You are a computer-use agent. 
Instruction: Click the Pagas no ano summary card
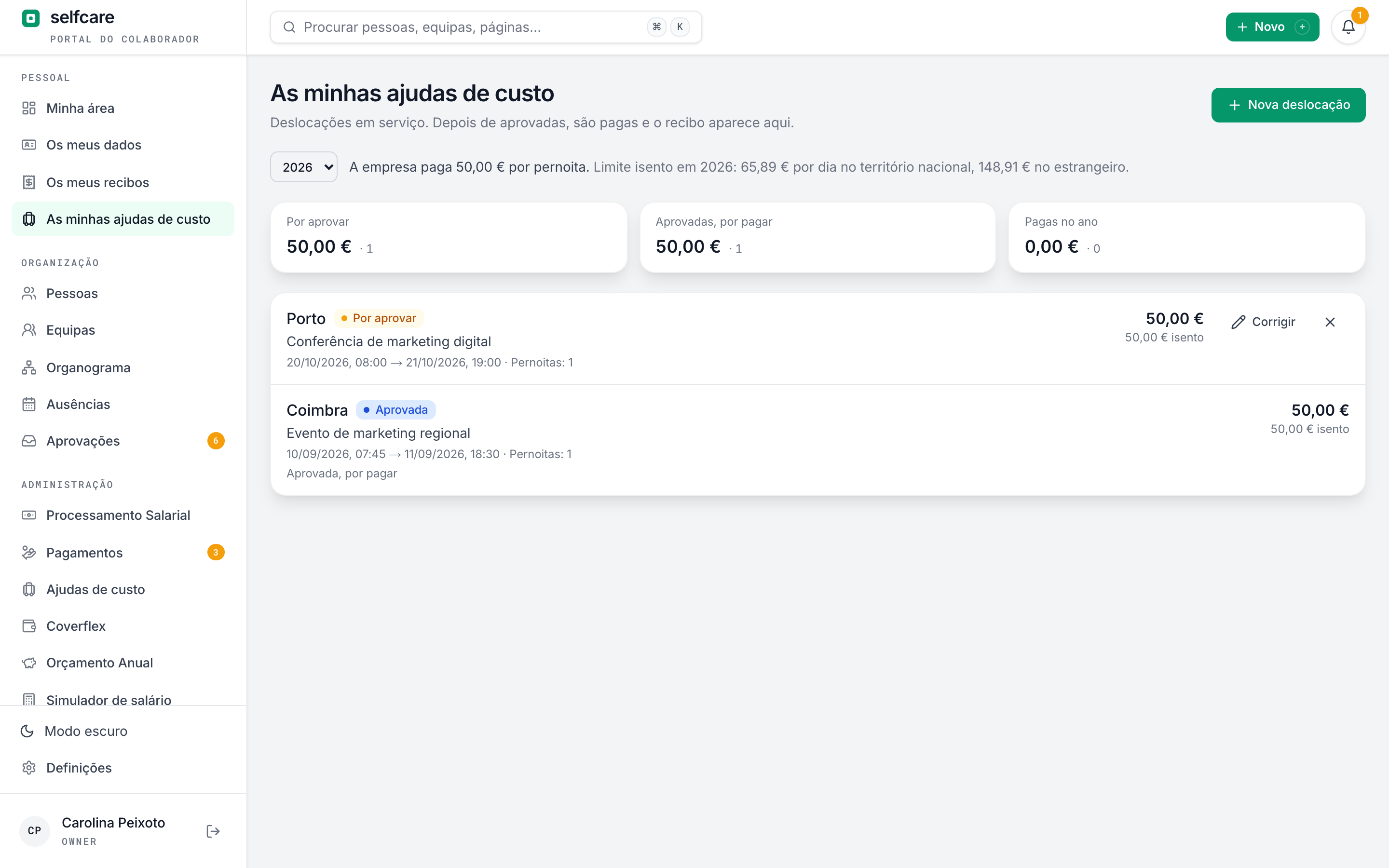coord(1186,237)
